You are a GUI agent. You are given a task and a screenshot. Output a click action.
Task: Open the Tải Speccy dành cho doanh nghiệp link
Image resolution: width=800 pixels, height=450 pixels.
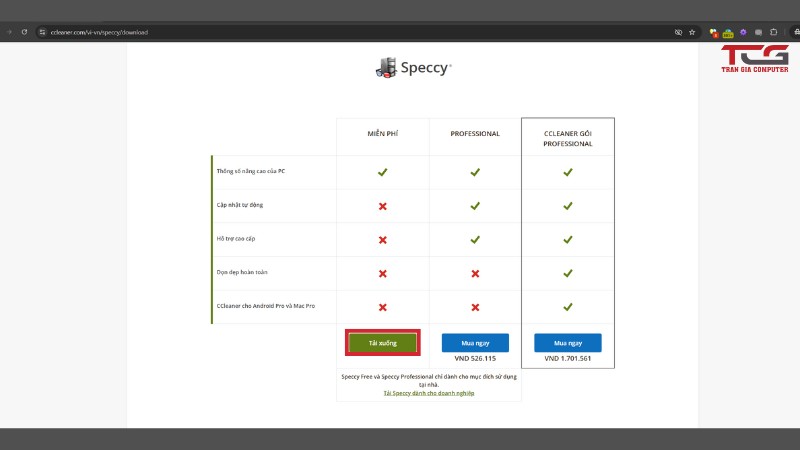[428, 393]
